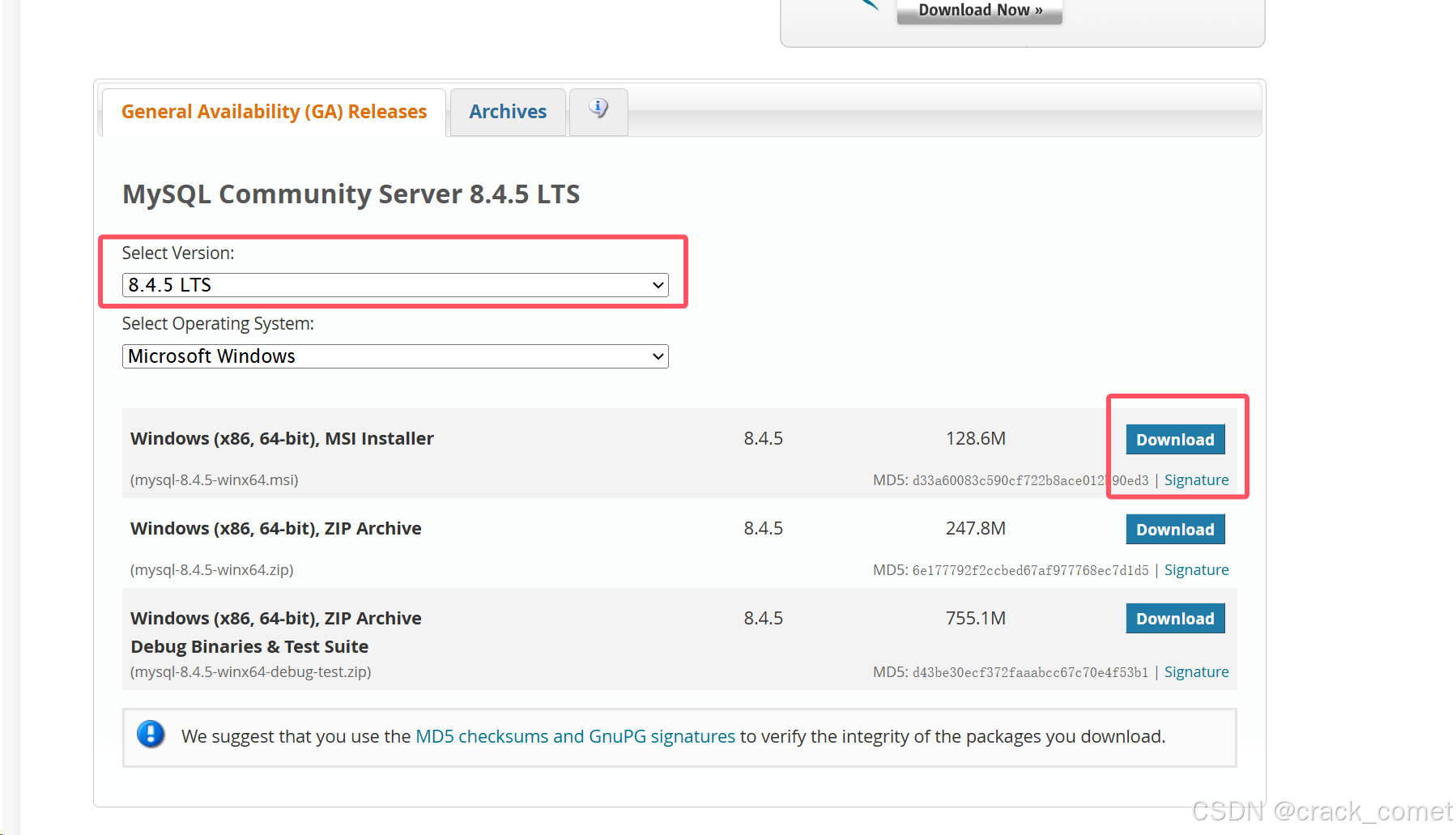Download the Debug Binaries & Test Suite zip
This screenshot has width=1456, height=835.
(1175, 619)
